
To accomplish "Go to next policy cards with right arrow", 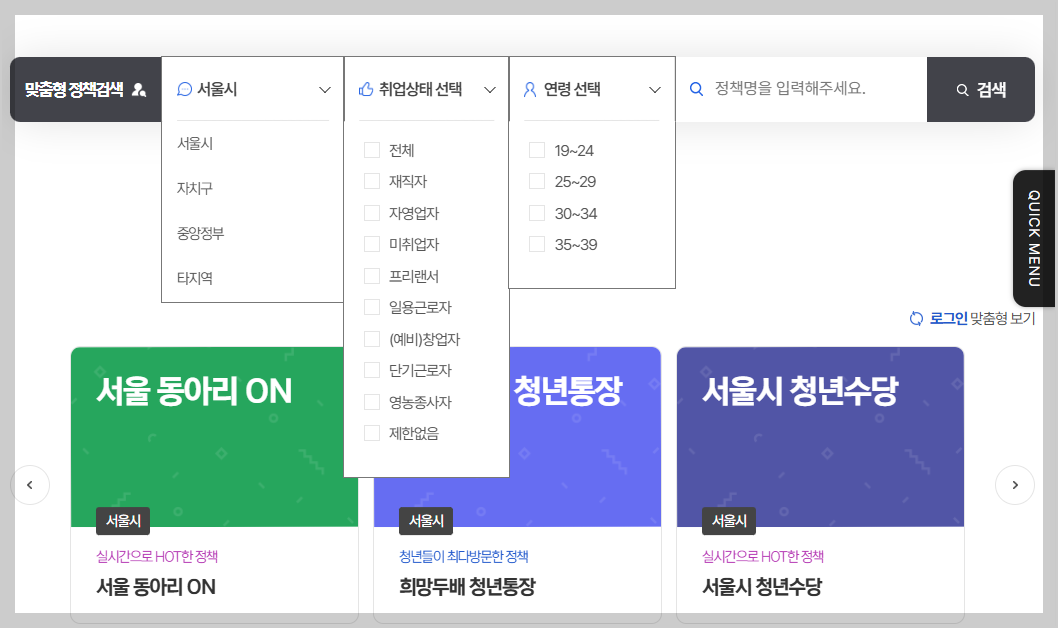I will pos(1015,485).
